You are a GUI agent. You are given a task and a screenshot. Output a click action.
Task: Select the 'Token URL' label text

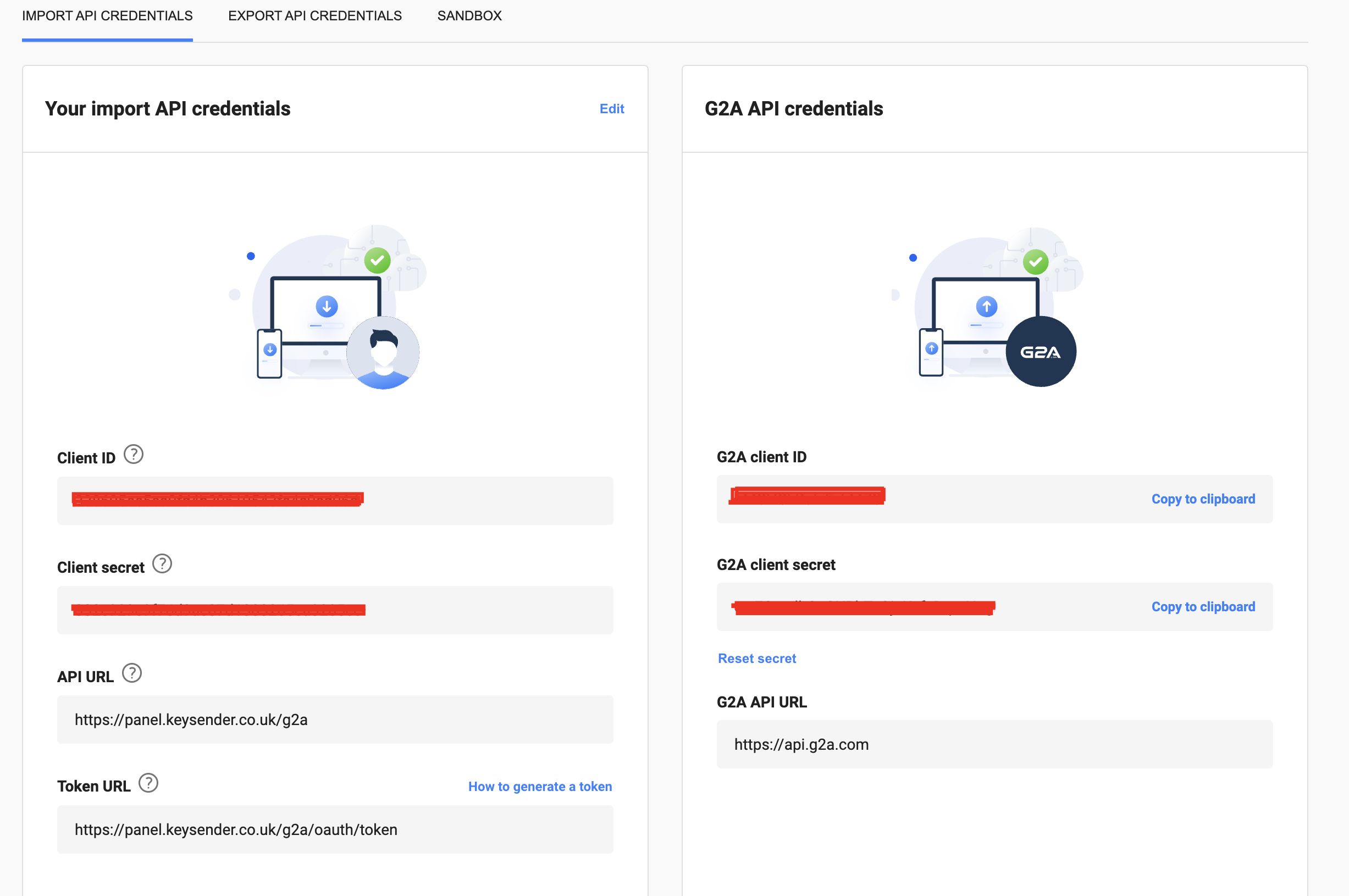(93, 787)
